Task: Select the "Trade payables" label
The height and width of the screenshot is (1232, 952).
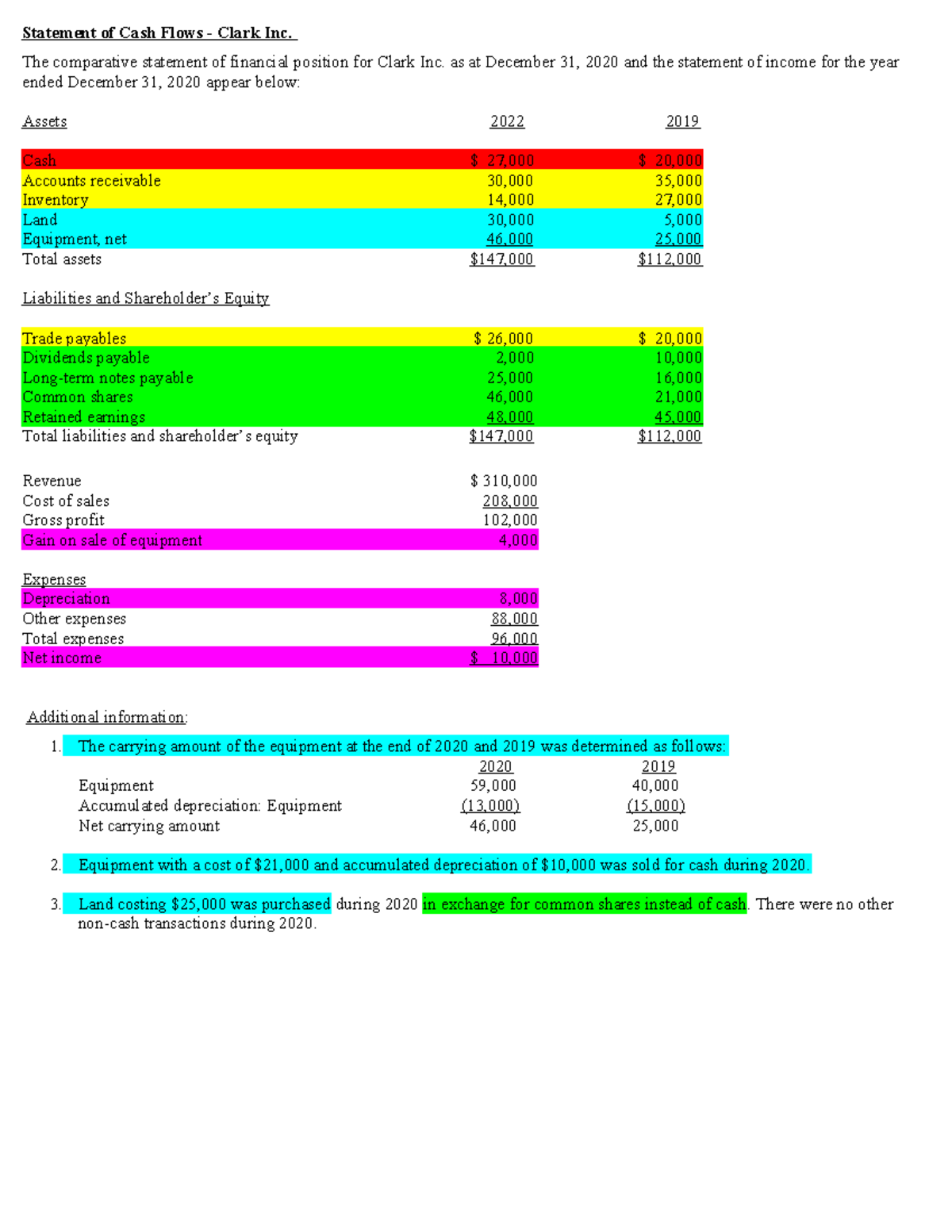Action: [75, 338]
